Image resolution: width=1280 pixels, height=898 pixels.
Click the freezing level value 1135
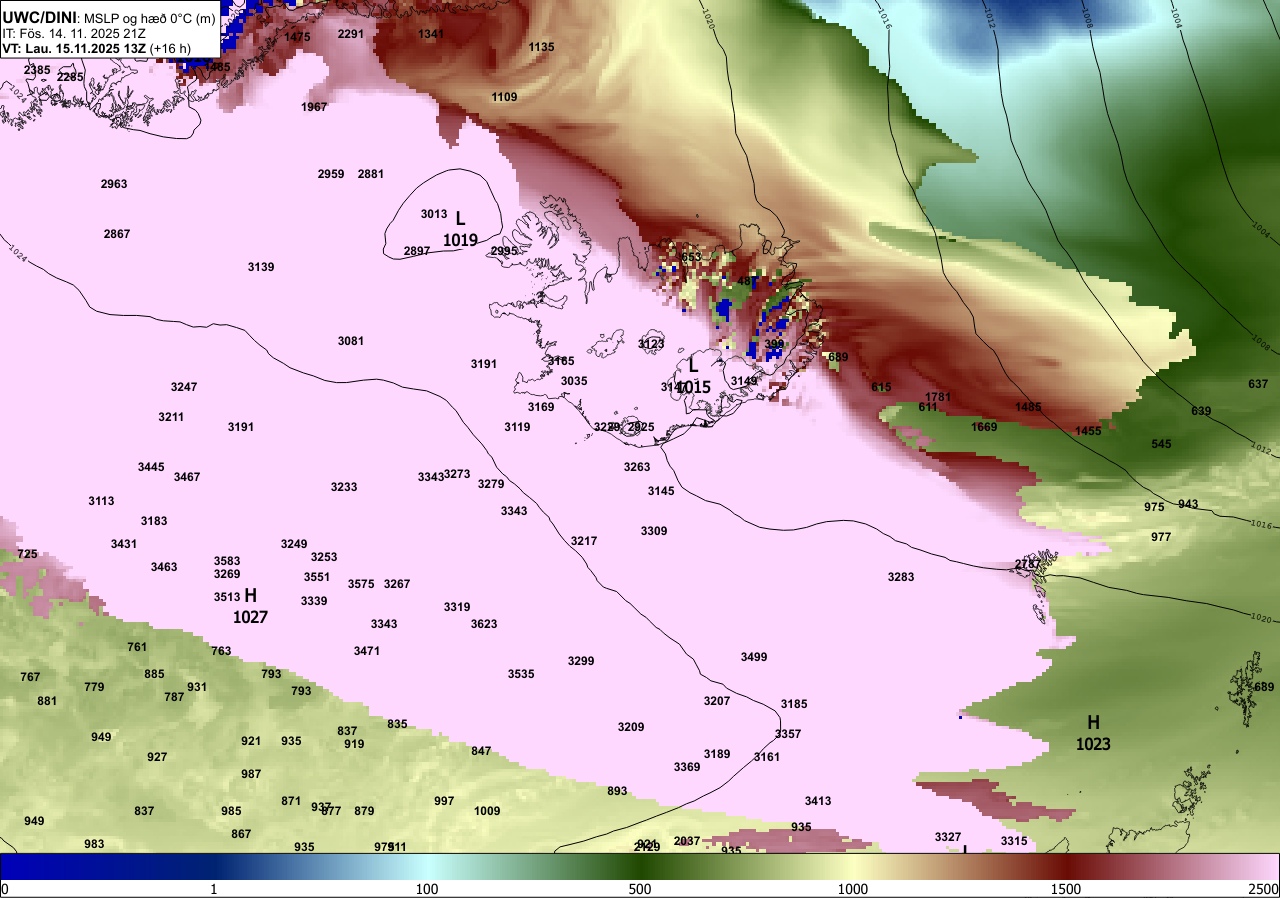point(541,47)
